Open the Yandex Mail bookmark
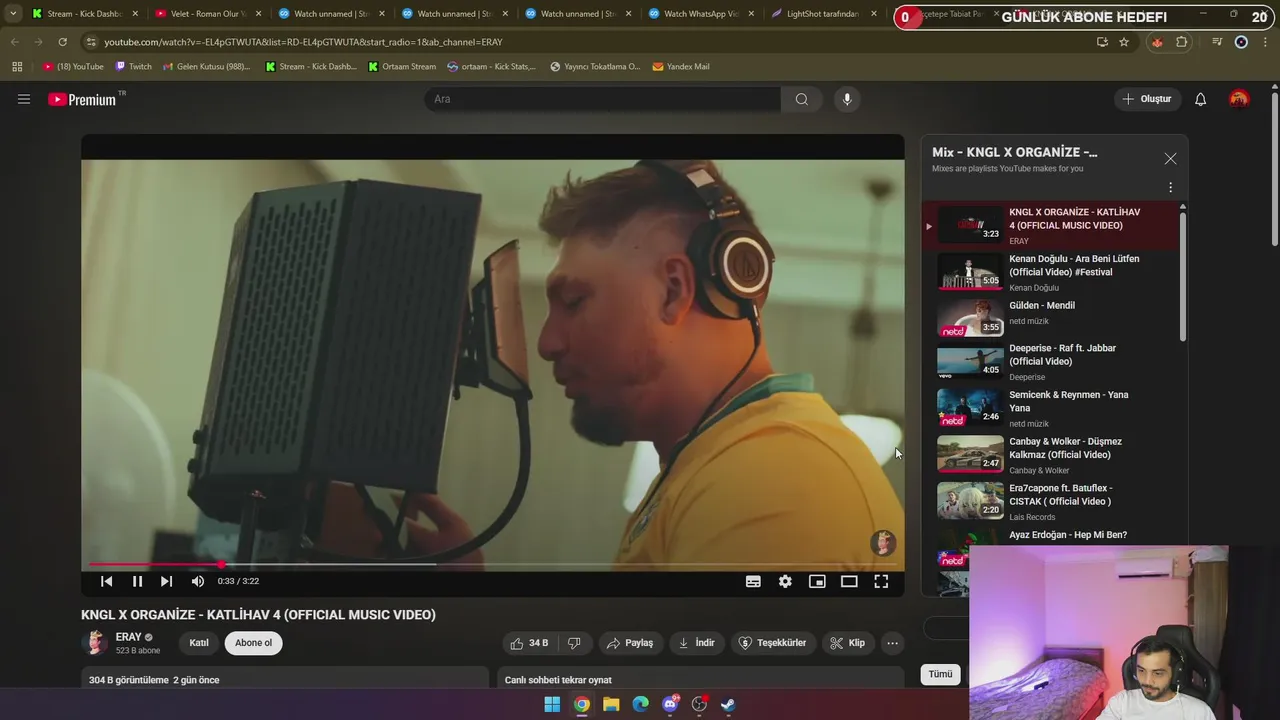The width and height of the screenshot is (1280, 720). click(x=681, y=66)
